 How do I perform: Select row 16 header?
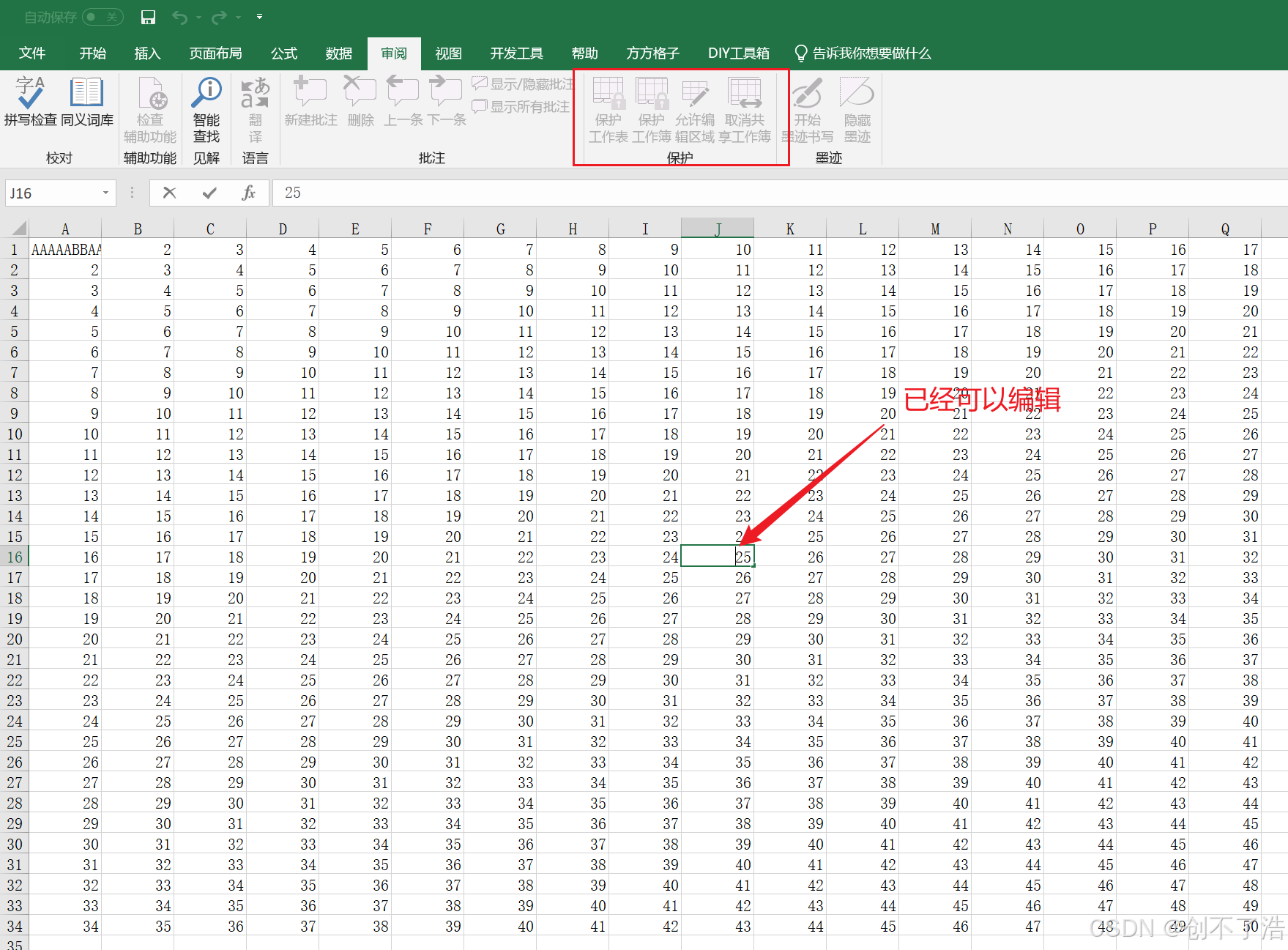(15, 557)
